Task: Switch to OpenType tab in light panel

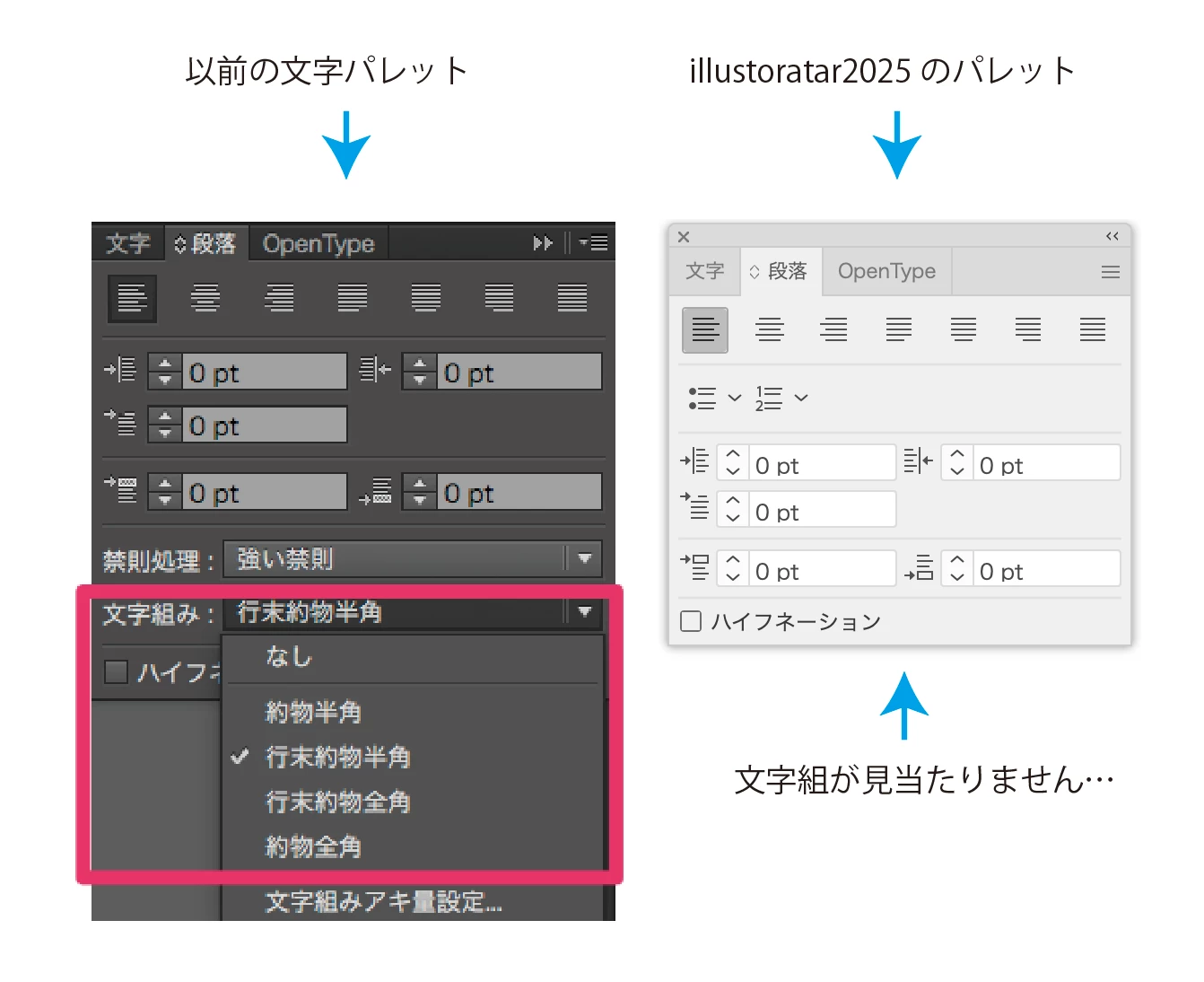Action: click(x=886, y=271)
